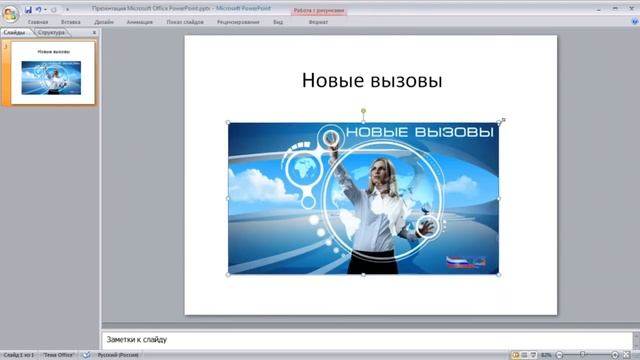Open the Рецензирование ribbon tab
This screenshot has width=640, height=360.
238,22
